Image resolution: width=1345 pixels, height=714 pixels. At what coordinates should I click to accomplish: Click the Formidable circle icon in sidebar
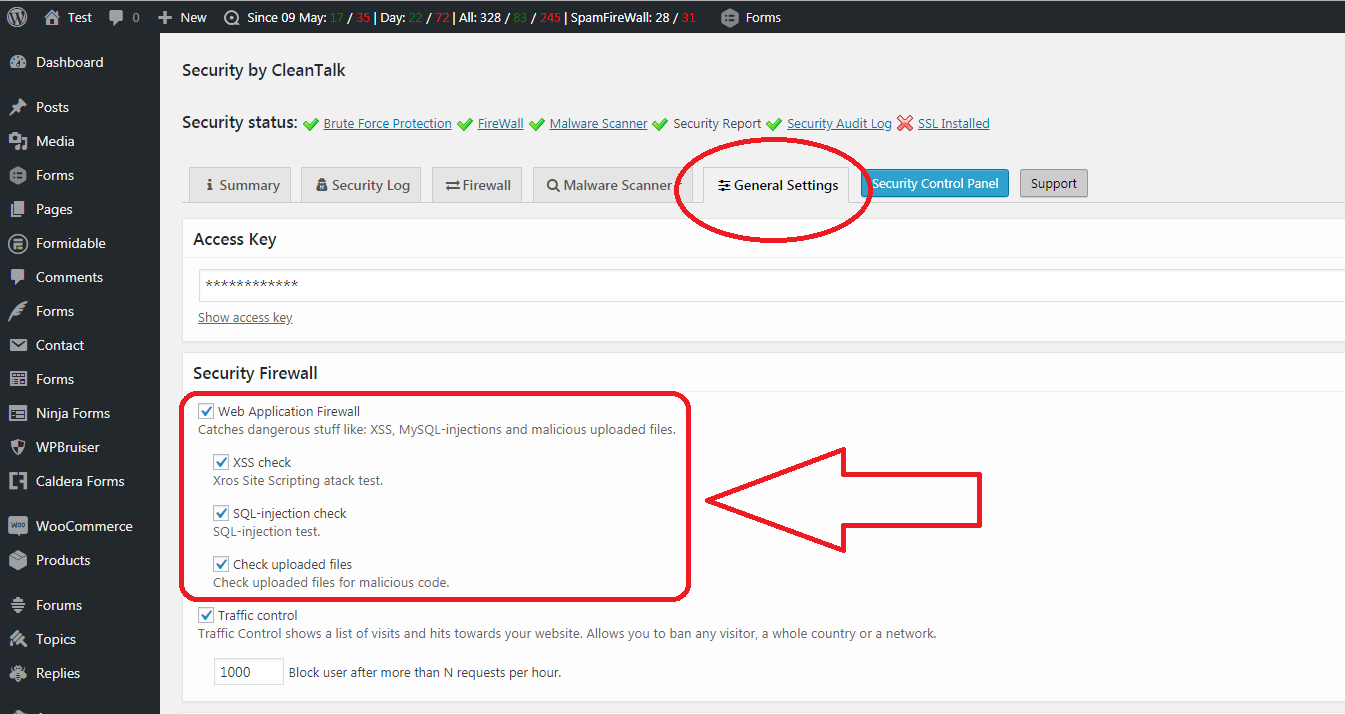17,243
